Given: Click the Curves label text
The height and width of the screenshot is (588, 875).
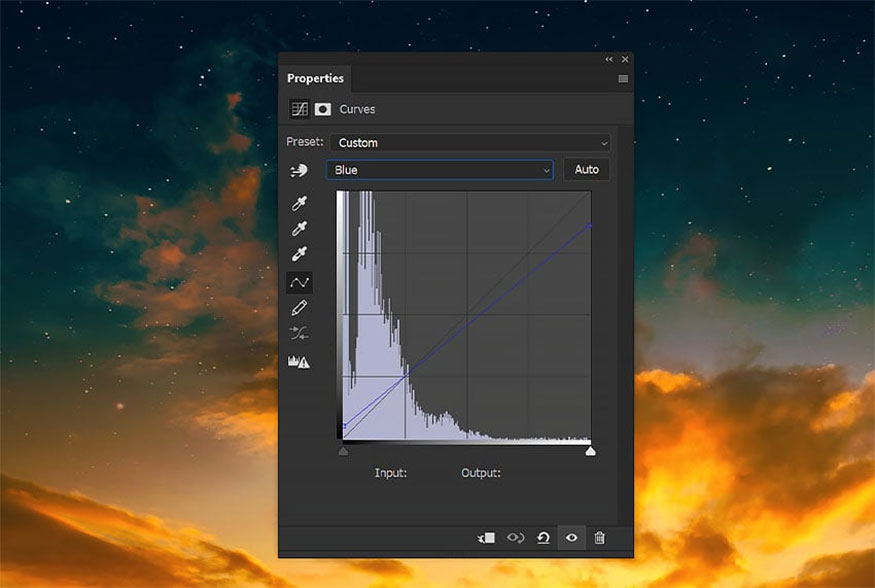Looking at the screenshot, I should [357, 109].
